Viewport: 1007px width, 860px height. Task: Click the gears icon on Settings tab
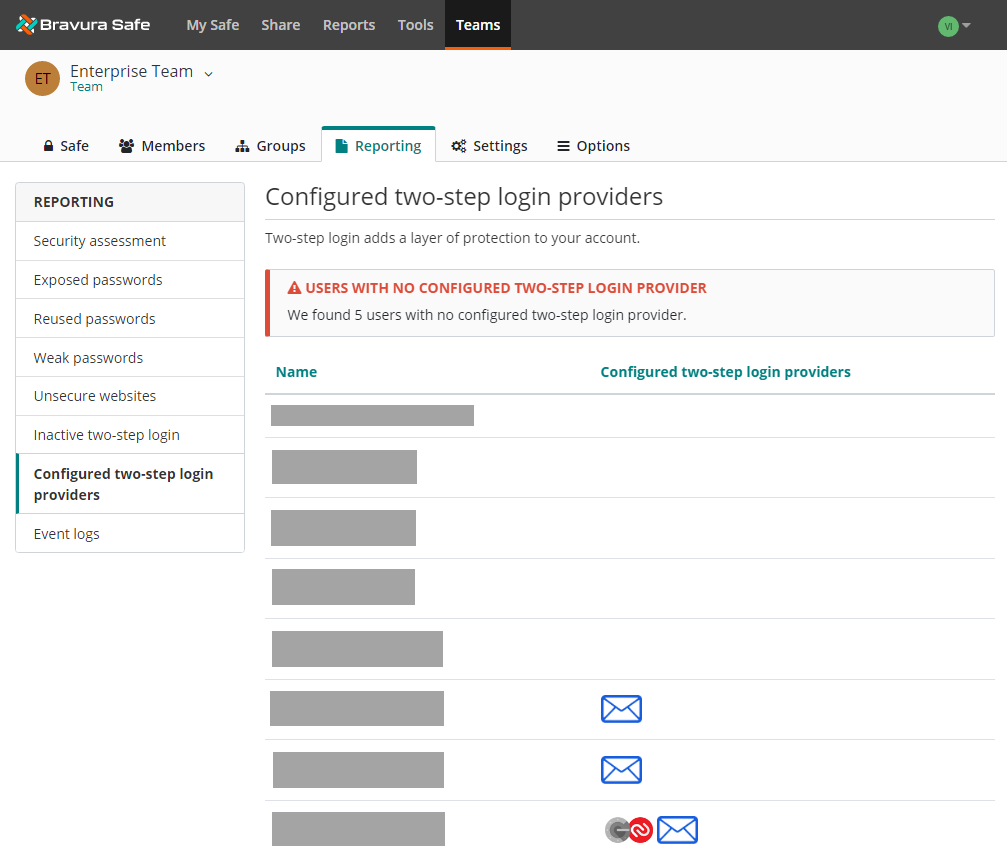coord(459,146)
